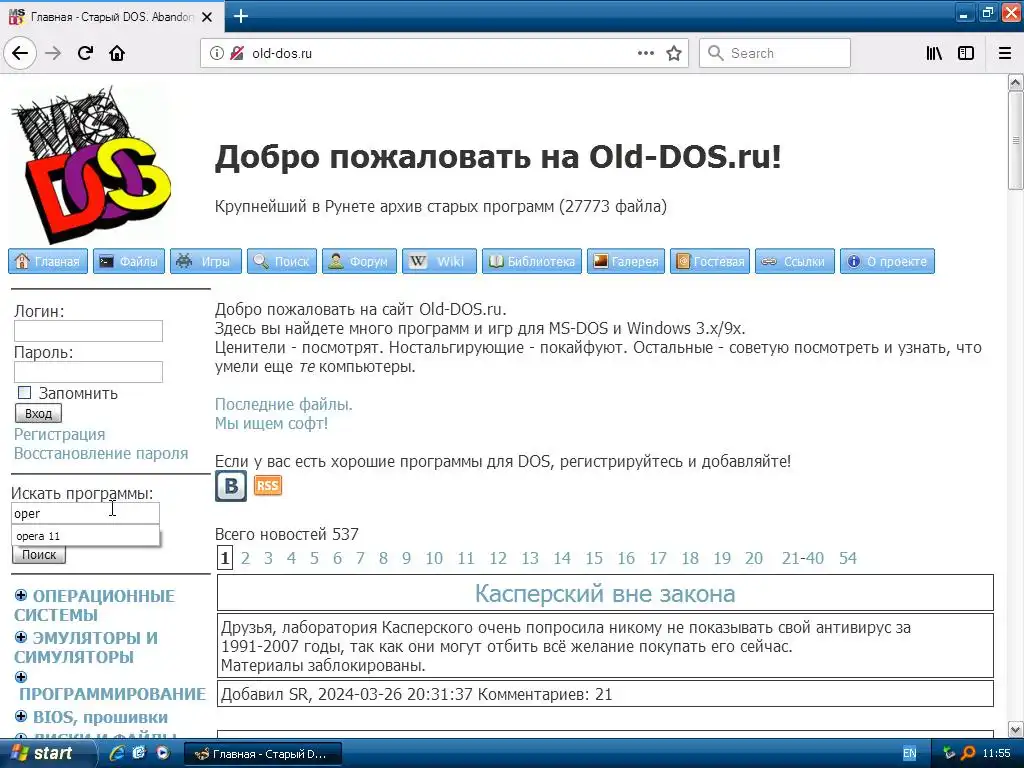This screenshot has width=1024, height=768.
Task: Open the Гостевая navigation tab
Action: coord(710,261)
